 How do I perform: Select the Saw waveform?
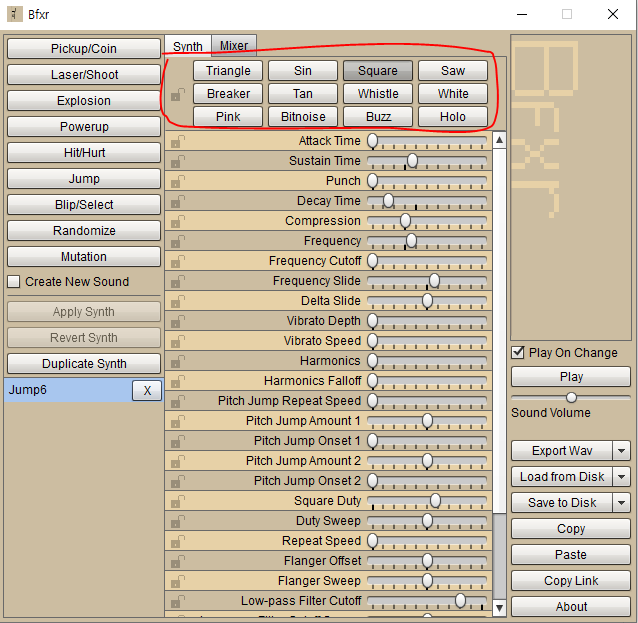pyautogui.click(x=453, y=71)
